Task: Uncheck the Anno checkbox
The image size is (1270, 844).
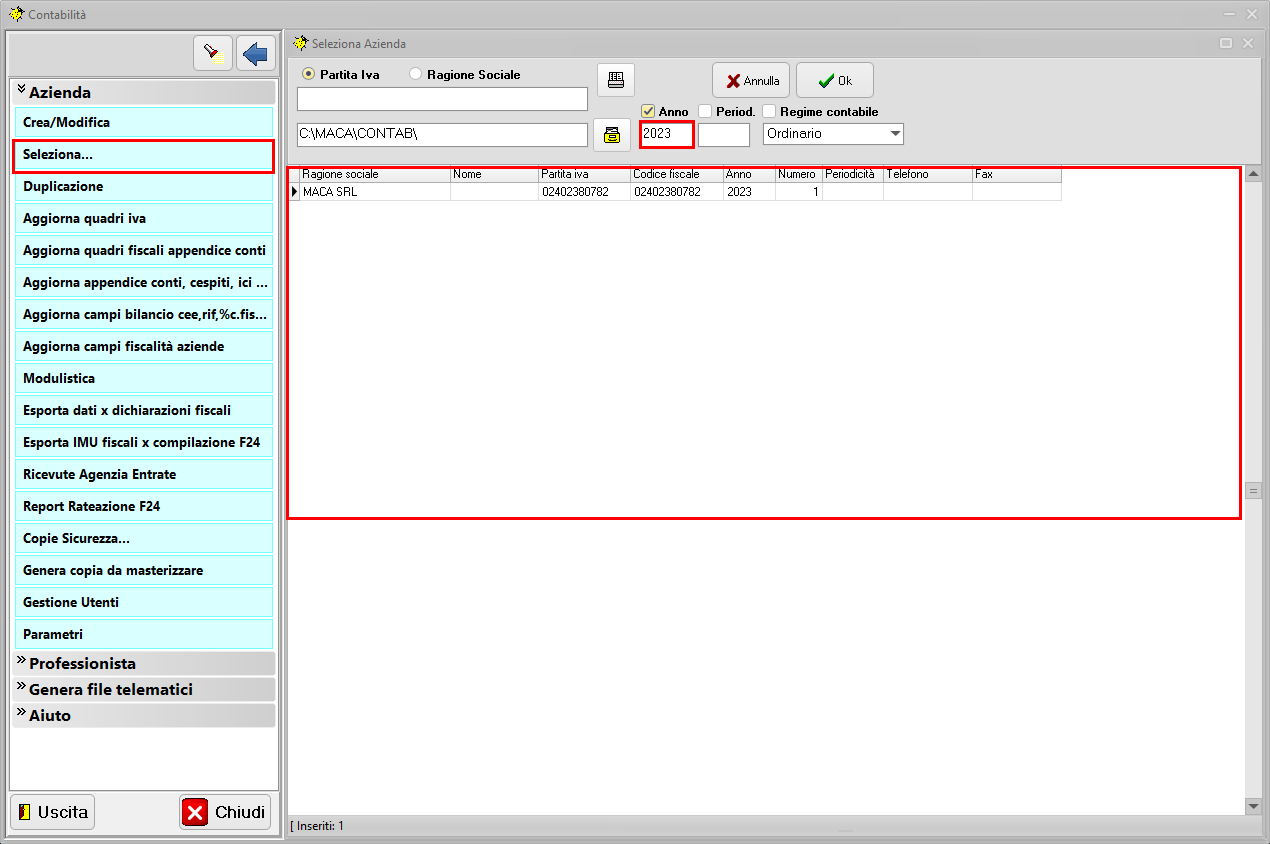Action: click(x=648, y=112)
